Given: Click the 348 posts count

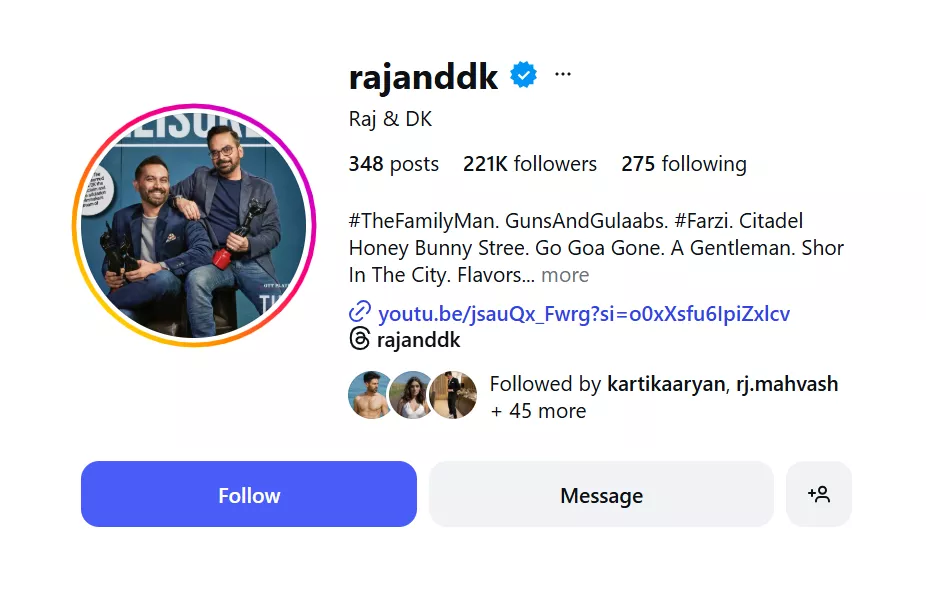Looking at the screenshot, I should (393, 164).
